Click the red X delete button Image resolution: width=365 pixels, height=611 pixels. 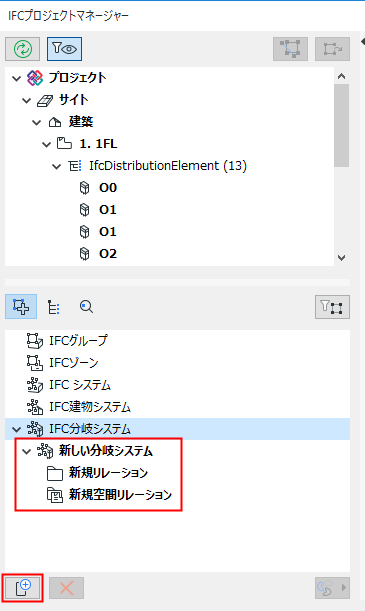[67, 588]
